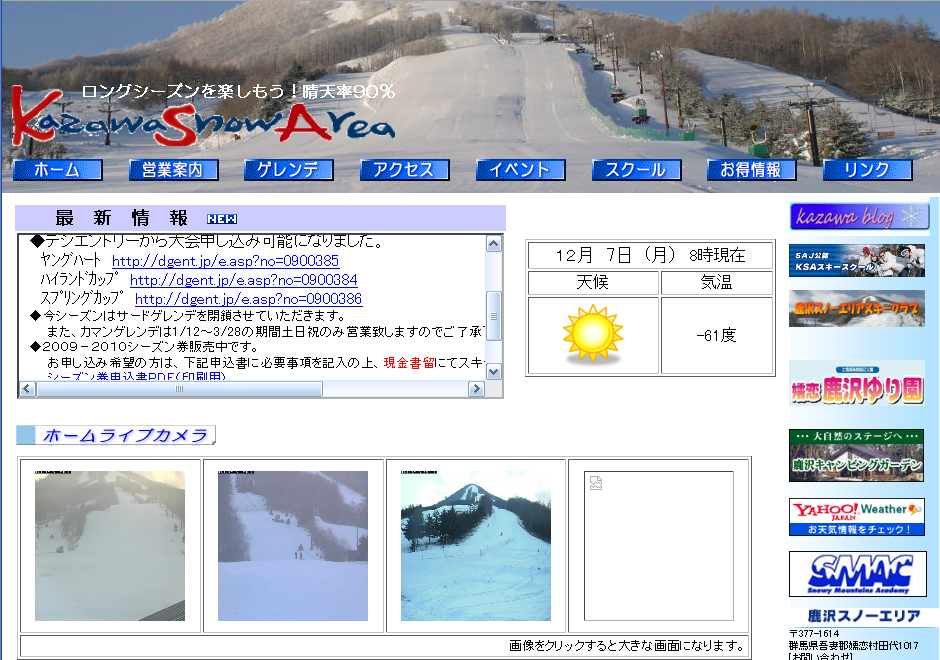Screen dimensions: 940x660
Task: Click the -6.1度 temperature value
Action: [x=716, y=335]
